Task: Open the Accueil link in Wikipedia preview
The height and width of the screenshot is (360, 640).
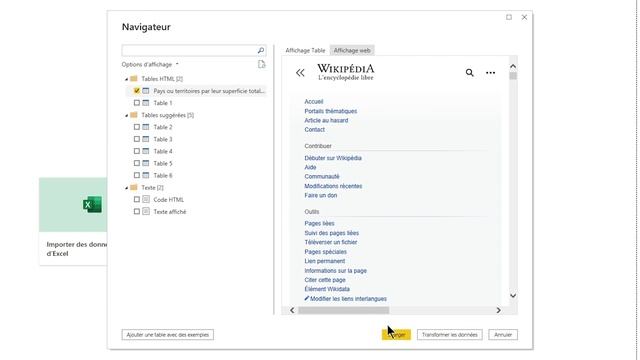Action: point(313,102)
